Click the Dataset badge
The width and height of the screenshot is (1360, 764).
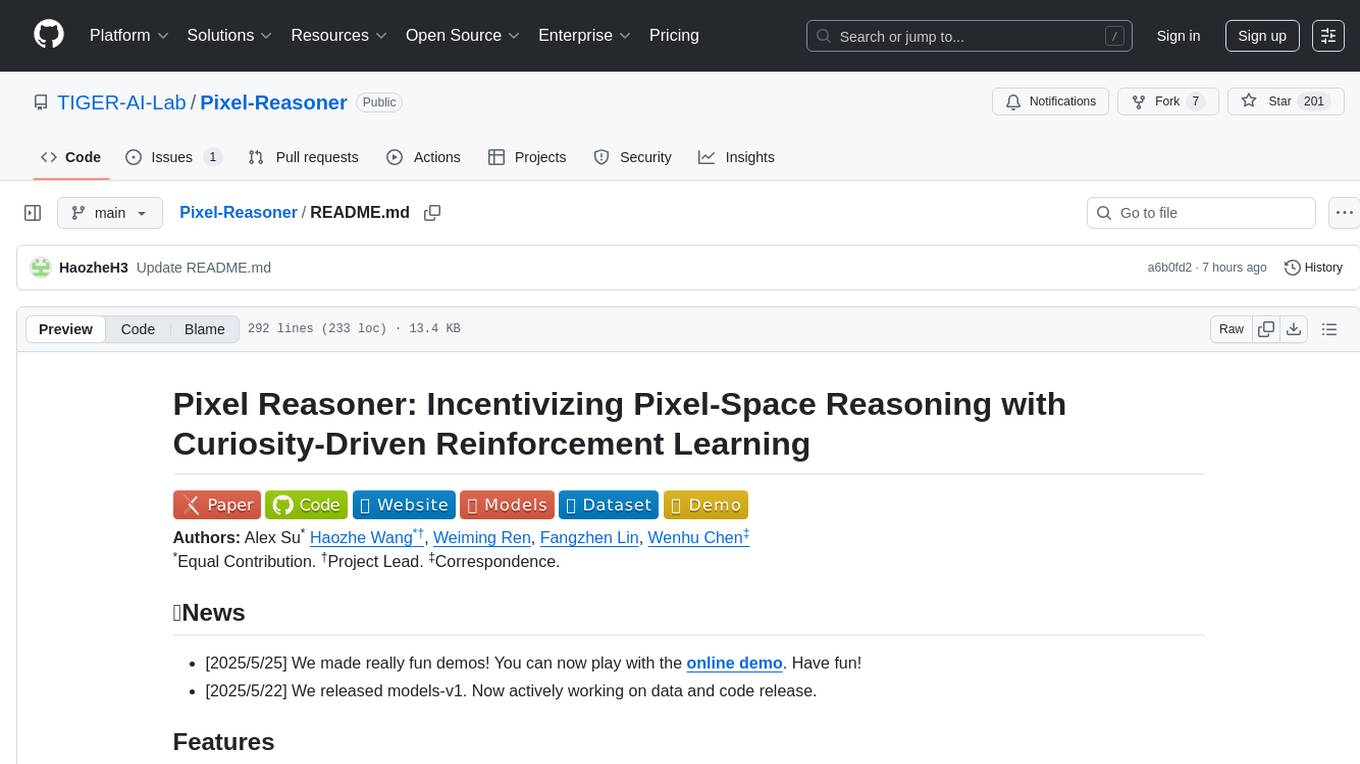(x=609, y=505)
